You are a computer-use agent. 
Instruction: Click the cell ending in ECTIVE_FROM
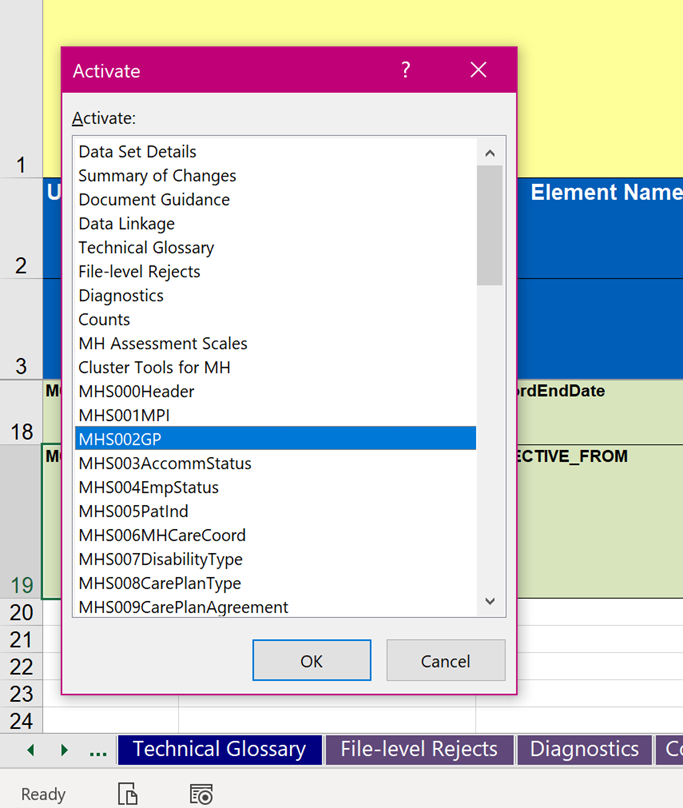pos(600,521)
